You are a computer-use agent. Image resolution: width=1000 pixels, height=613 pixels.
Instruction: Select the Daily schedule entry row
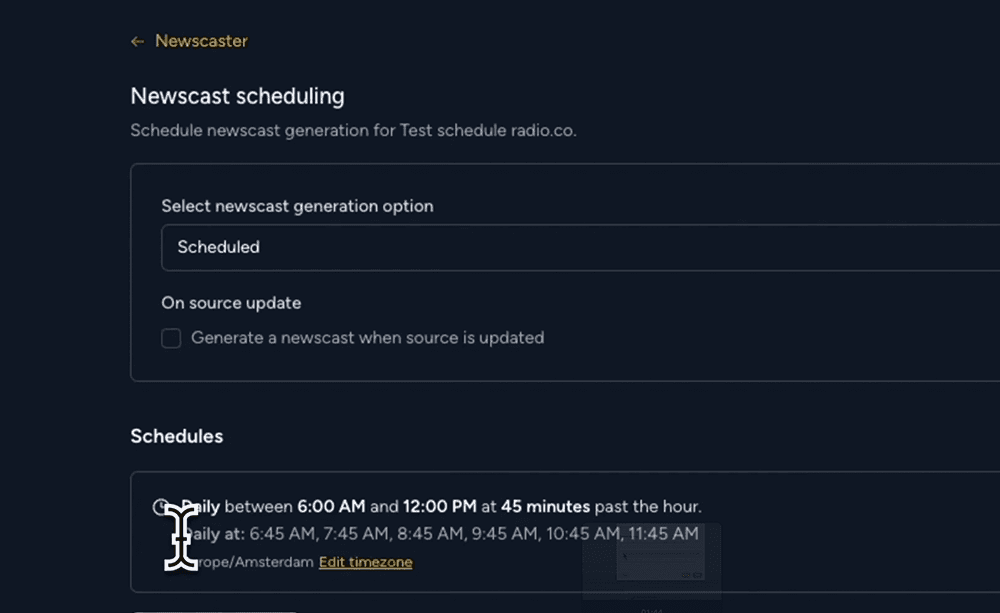[x=430, y=506]
